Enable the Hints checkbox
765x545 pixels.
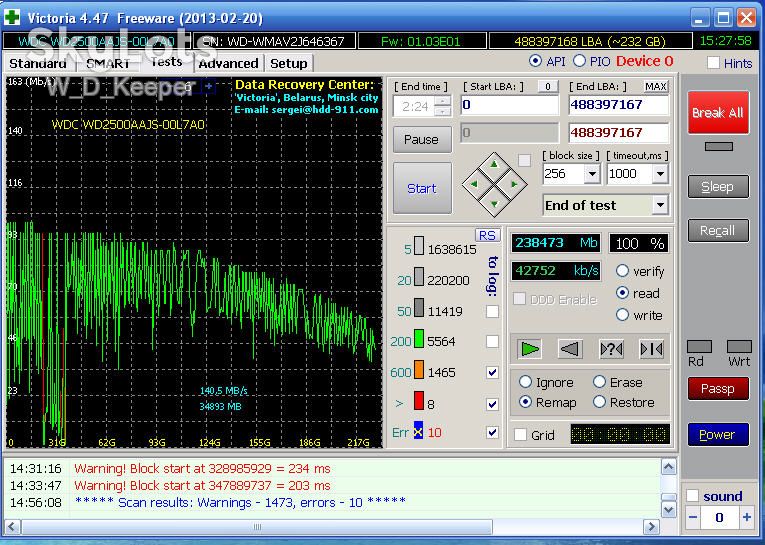[713, 62]
